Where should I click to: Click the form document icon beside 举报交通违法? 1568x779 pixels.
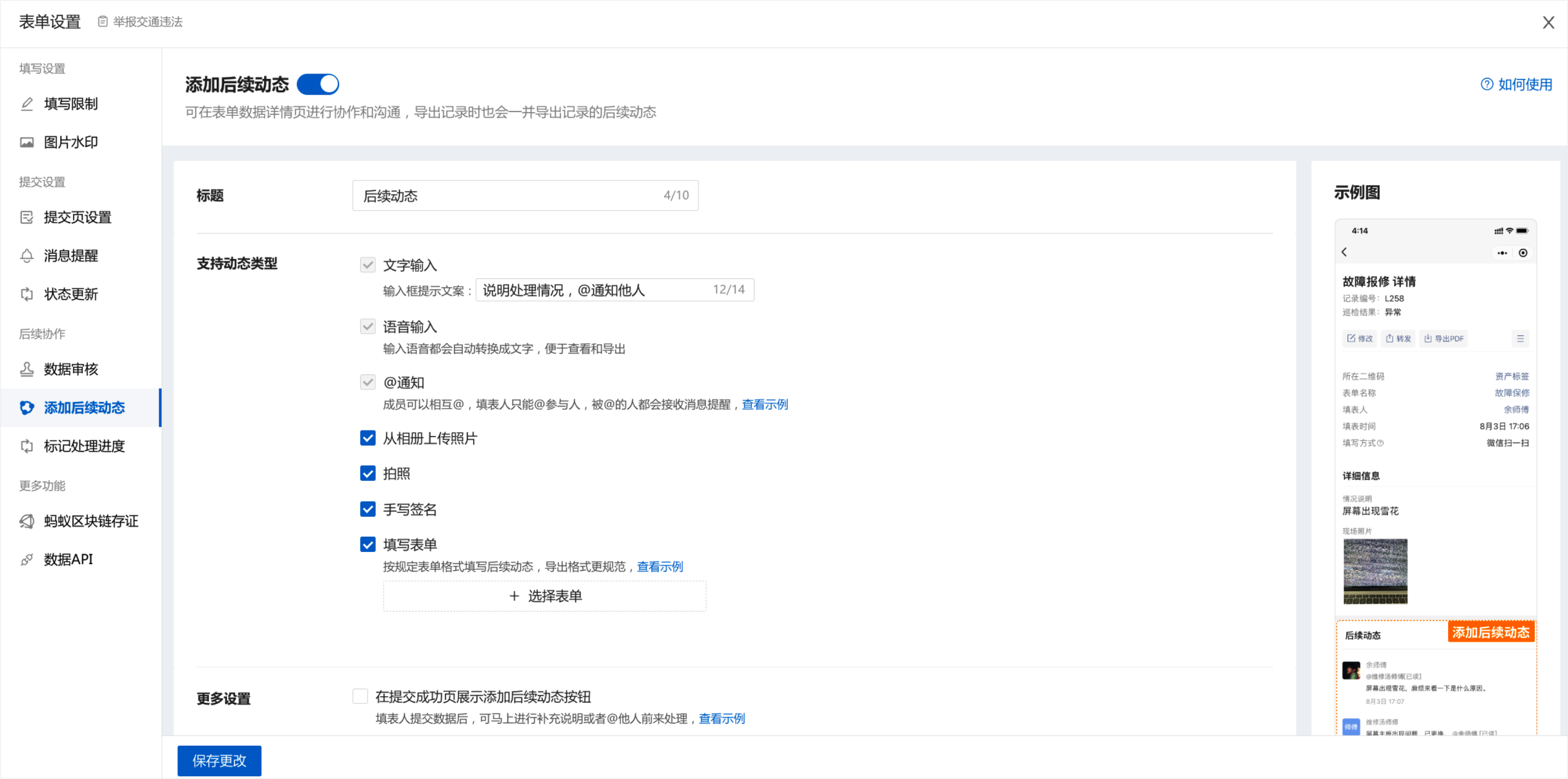[x=103, y=22]
